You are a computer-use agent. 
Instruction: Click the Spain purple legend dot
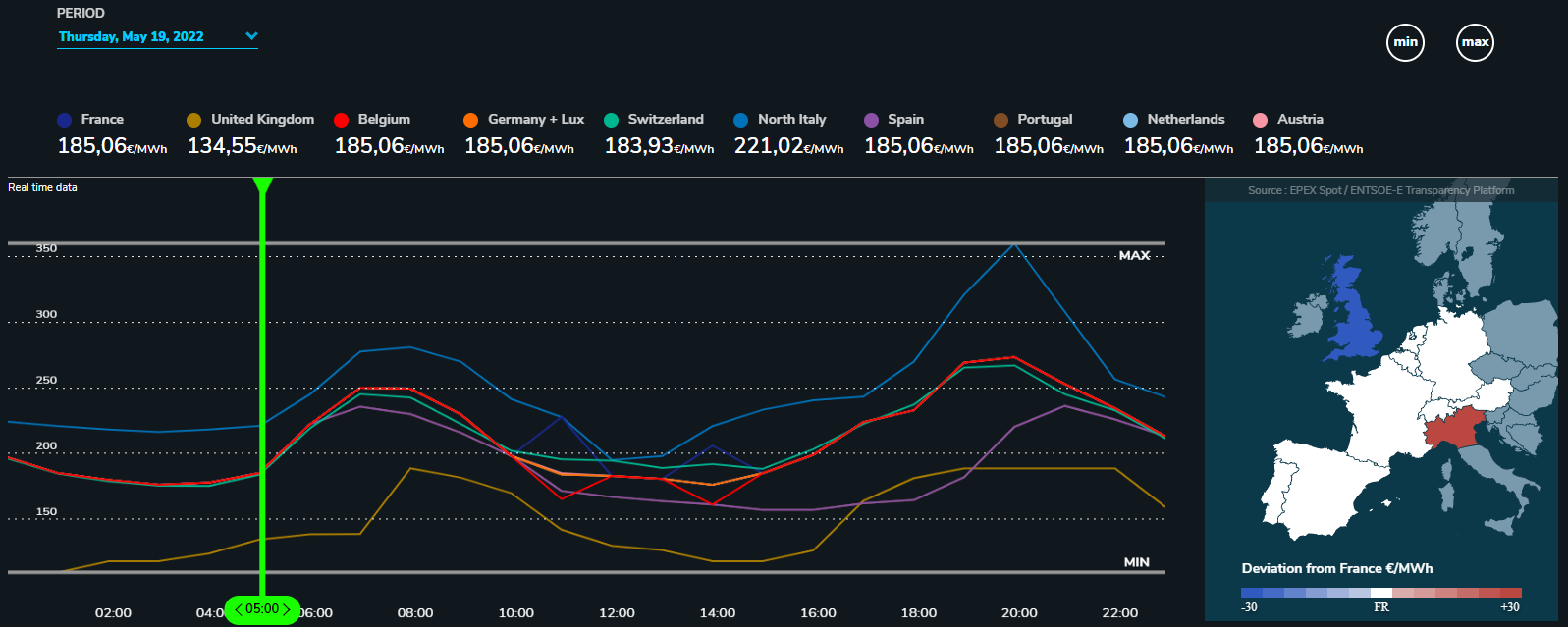pyautogui.click(x=871, y=120)
